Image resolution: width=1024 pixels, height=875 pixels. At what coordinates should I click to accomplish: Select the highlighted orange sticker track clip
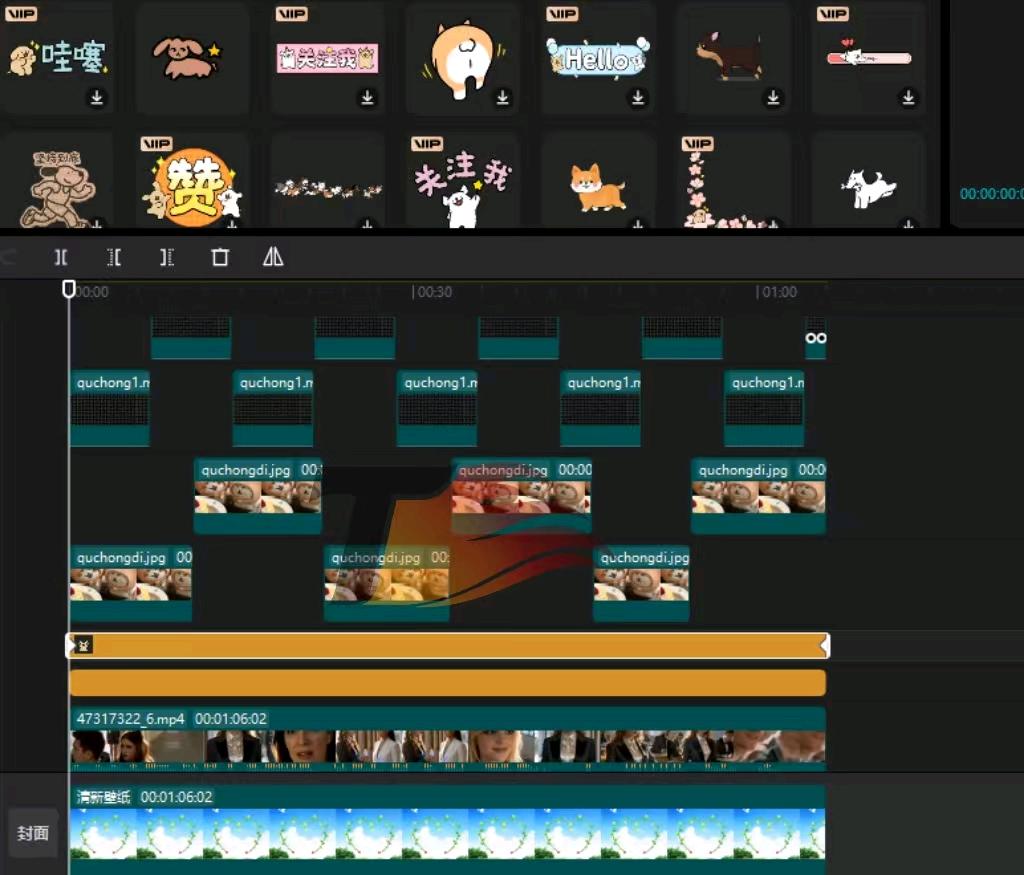(448, 646)
